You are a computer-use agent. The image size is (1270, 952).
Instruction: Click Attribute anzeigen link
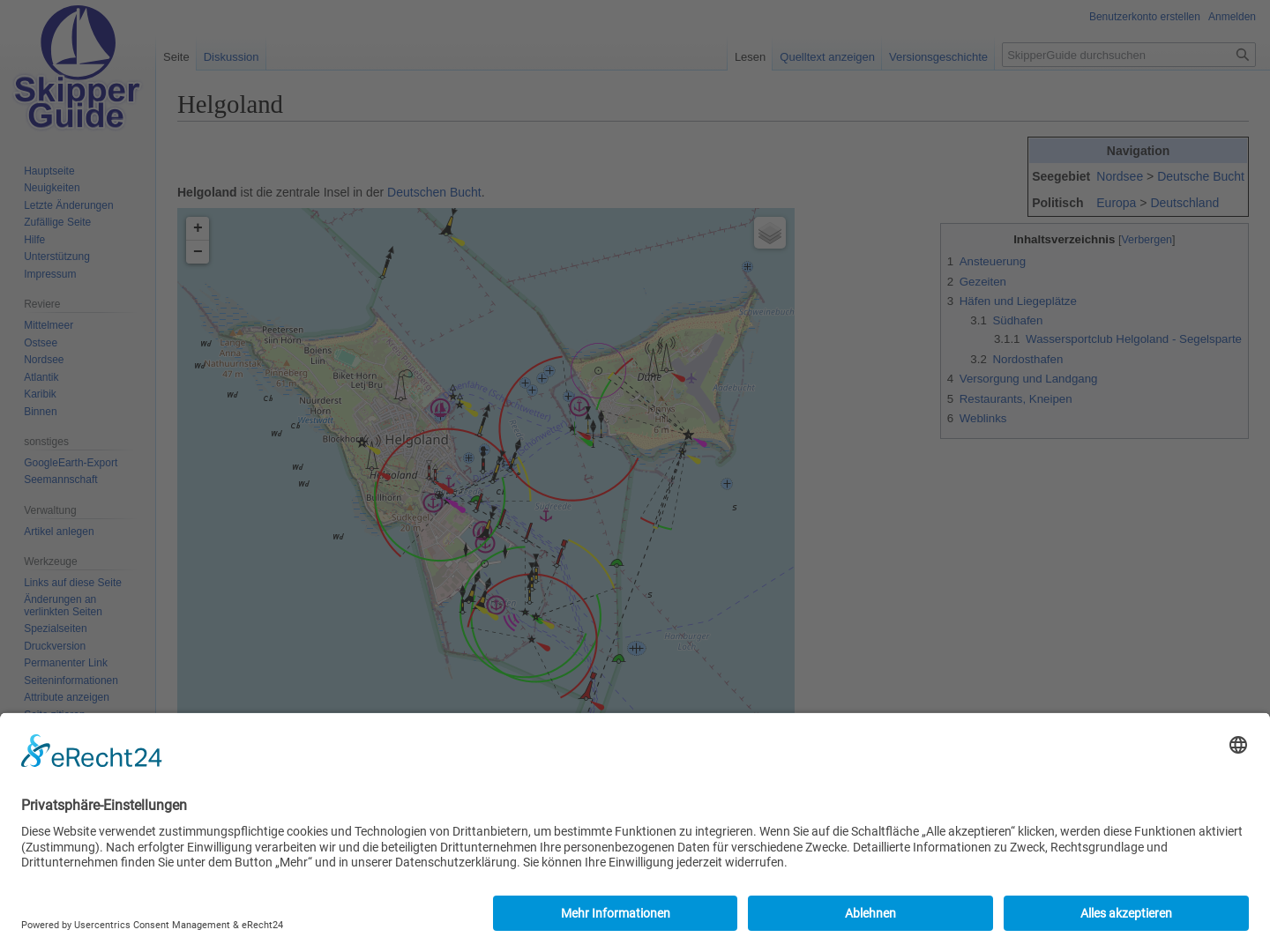tap(67, 697)
